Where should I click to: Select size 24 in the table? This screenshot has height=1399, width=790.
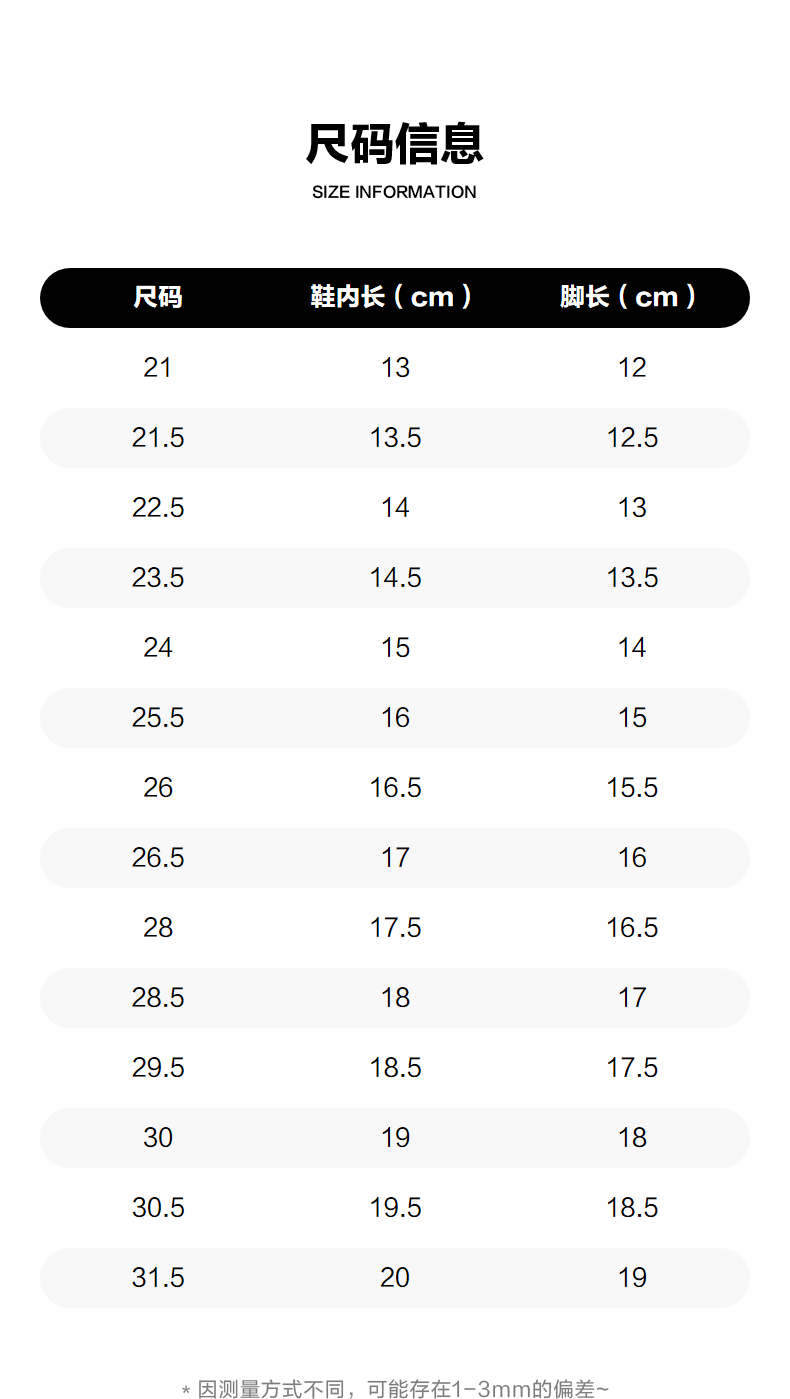pyautogui.click(x=158, y=648)
